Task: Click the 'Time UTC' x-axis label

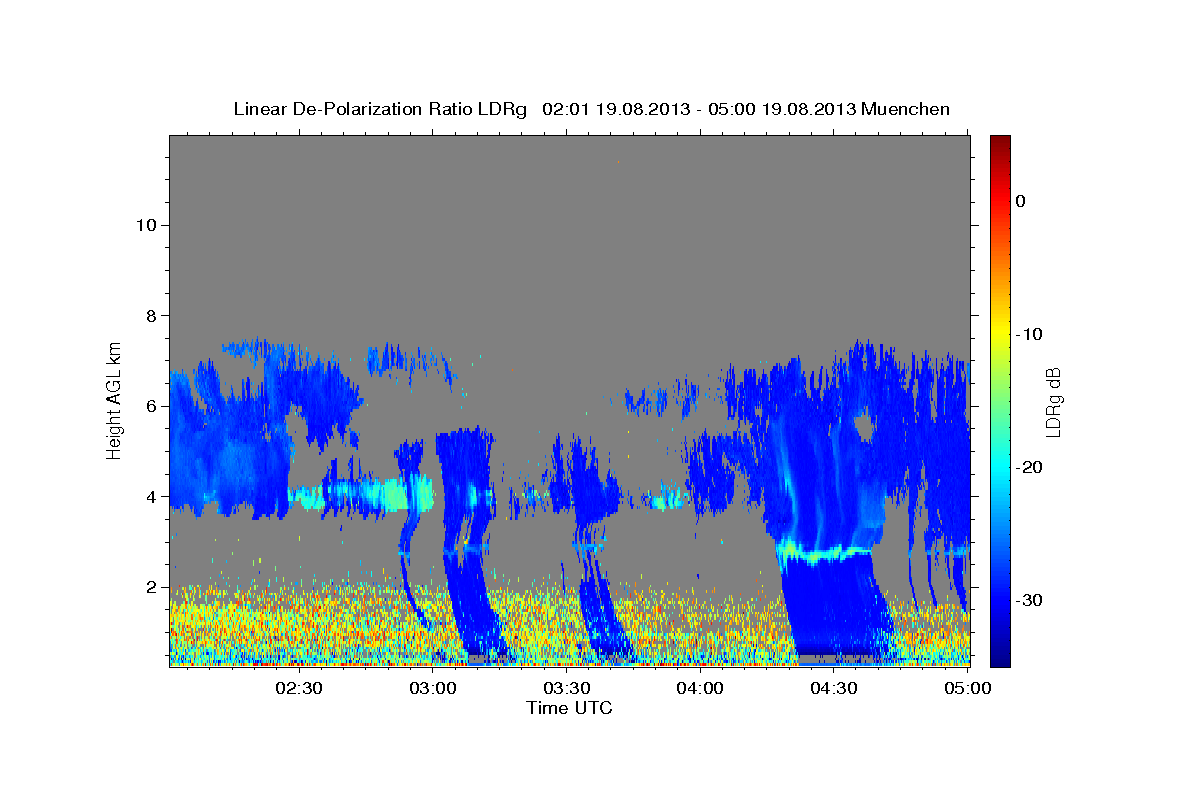Action: point(569,708)
